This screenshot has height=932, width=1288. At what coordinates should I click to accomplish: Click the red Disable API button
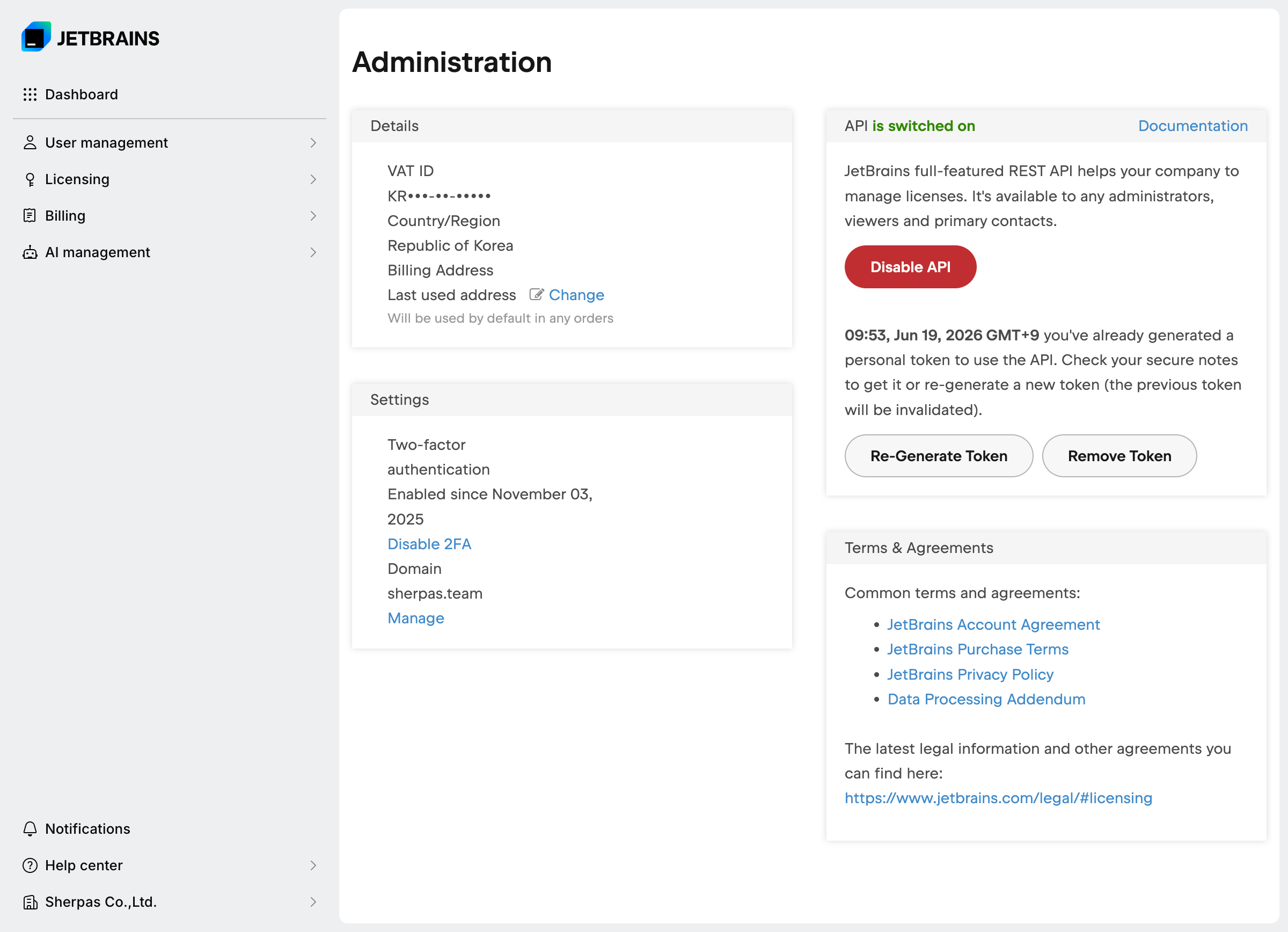[910, 267]
